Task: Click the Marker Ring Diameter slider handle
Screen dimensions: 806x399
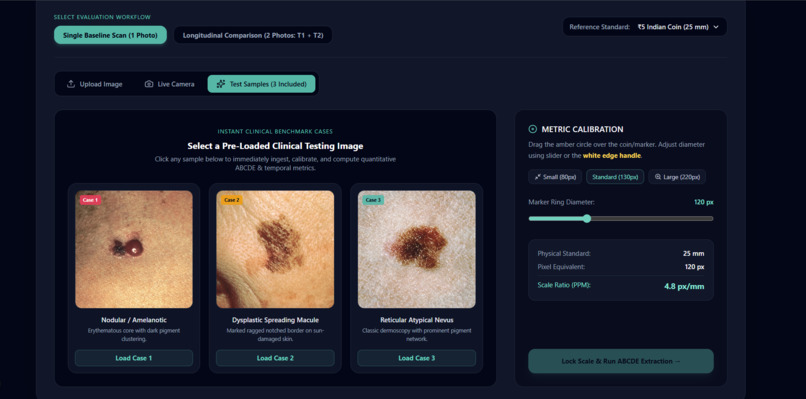Action: tap(587, 219)
